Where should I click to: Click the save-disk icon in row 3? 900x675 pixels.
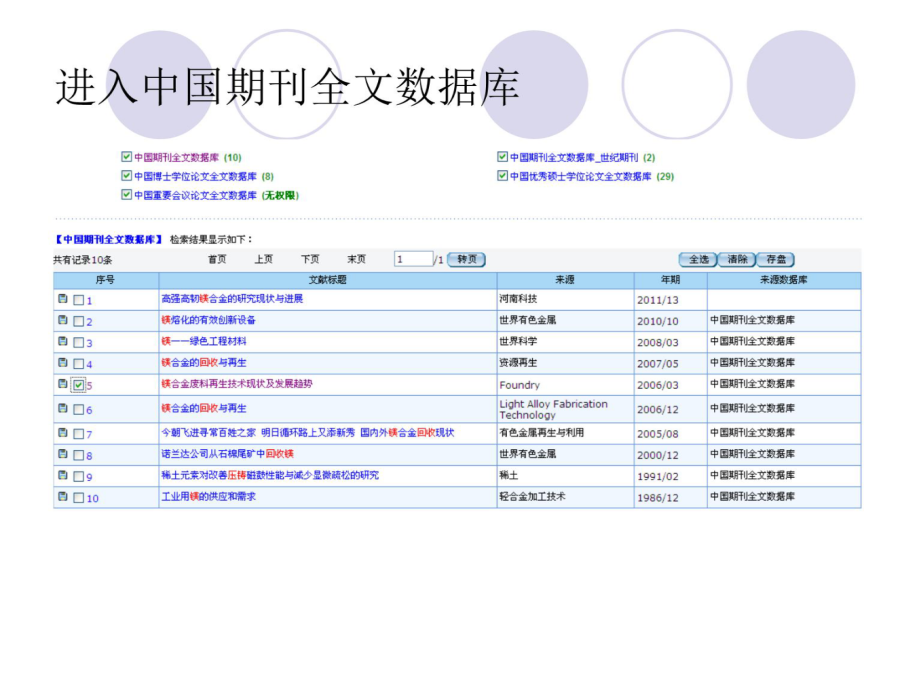[63, 341]
